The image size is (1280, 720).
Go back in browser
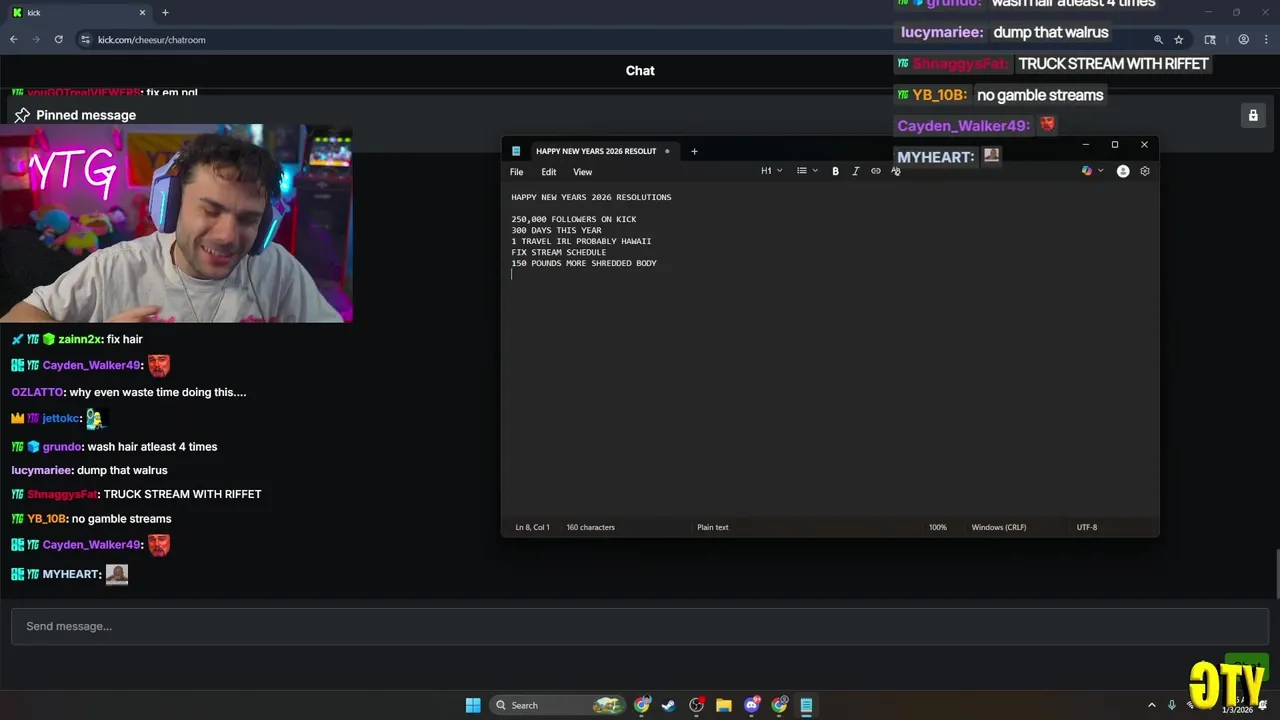point(13,39)
